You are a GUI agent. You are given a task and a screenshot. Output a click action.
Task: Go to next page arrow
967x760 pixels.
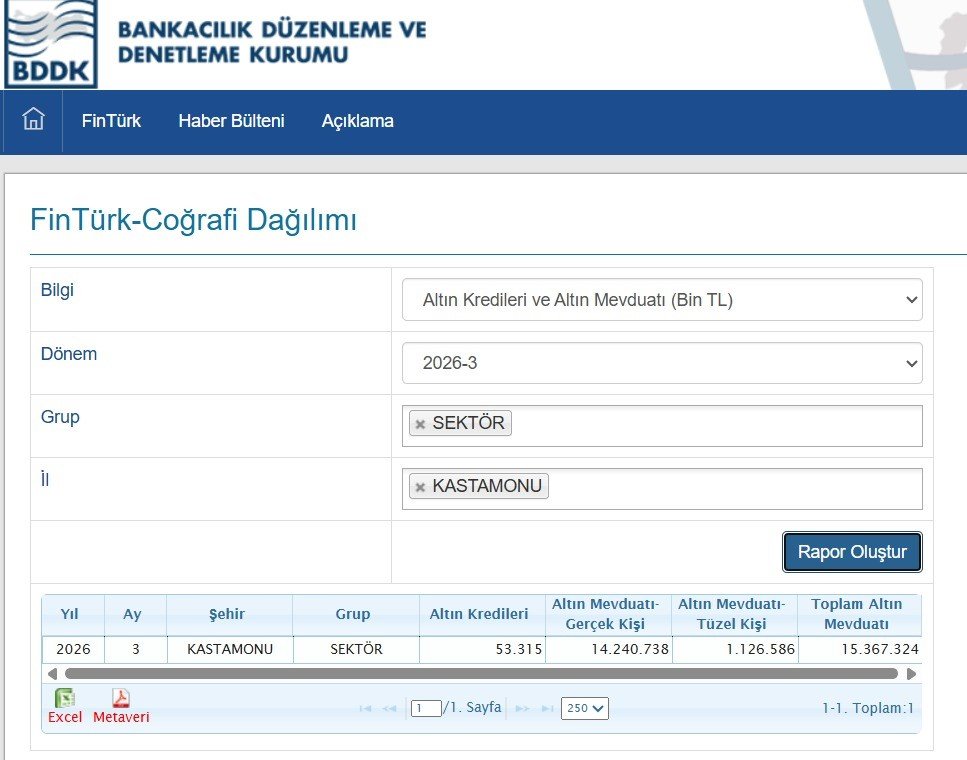tap(522, 708)
